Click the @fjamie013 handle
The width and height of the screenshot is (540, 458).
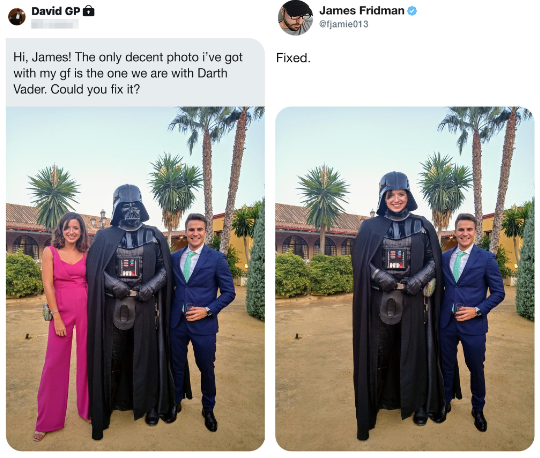[344, 24]
